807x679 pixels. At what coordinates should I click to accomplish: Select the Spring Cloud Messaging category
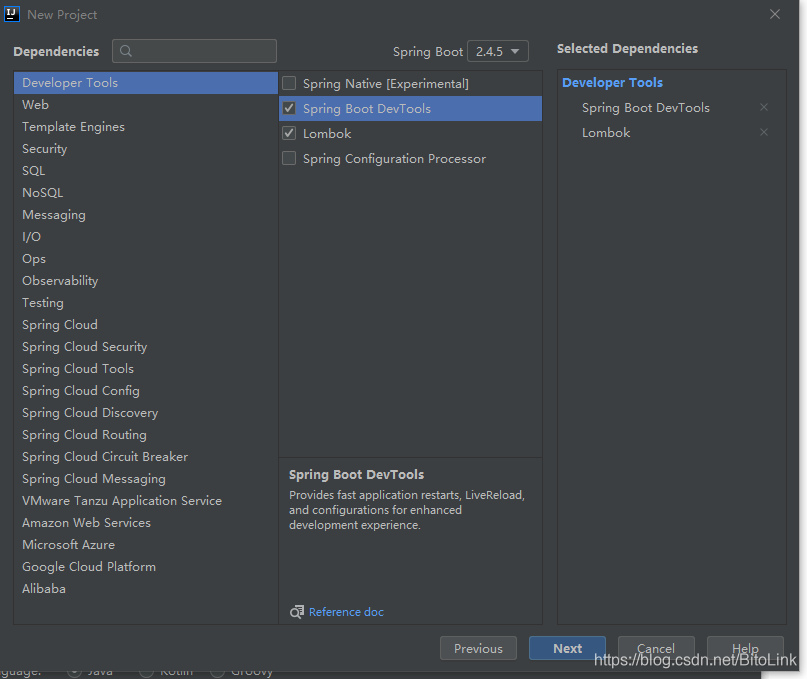pyautogui.click(x=146, y=479)
